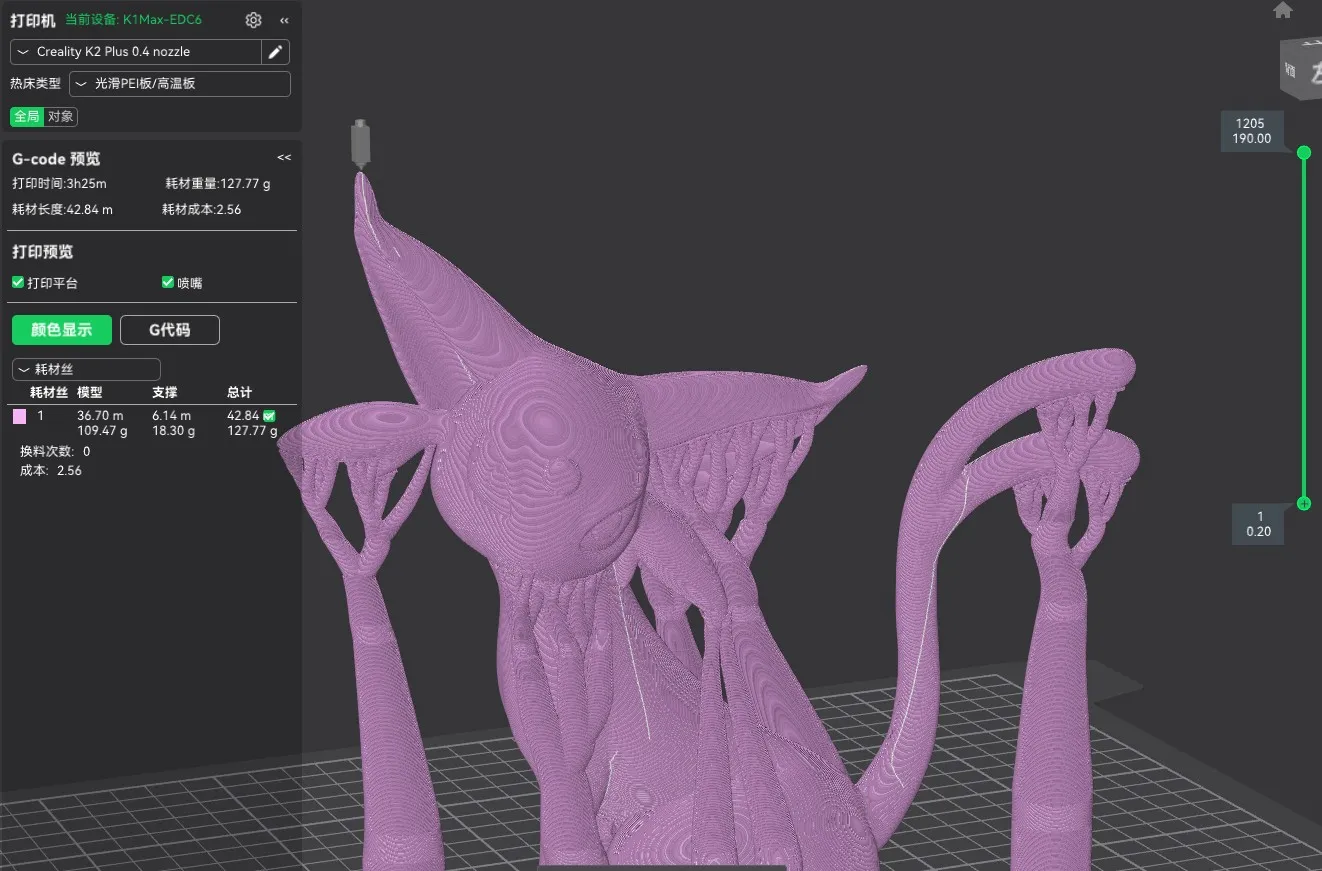Open printer settings gear icon
The image size is (1322, 871).
[254, 21]
